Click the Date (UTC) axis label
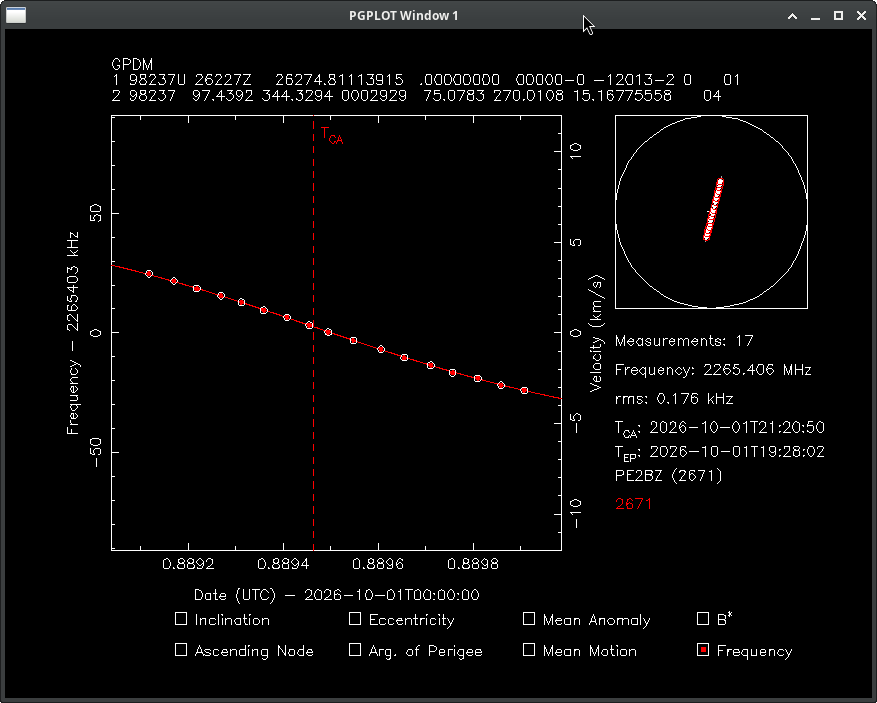Screen dimensions: 877x703 (337, 595)
